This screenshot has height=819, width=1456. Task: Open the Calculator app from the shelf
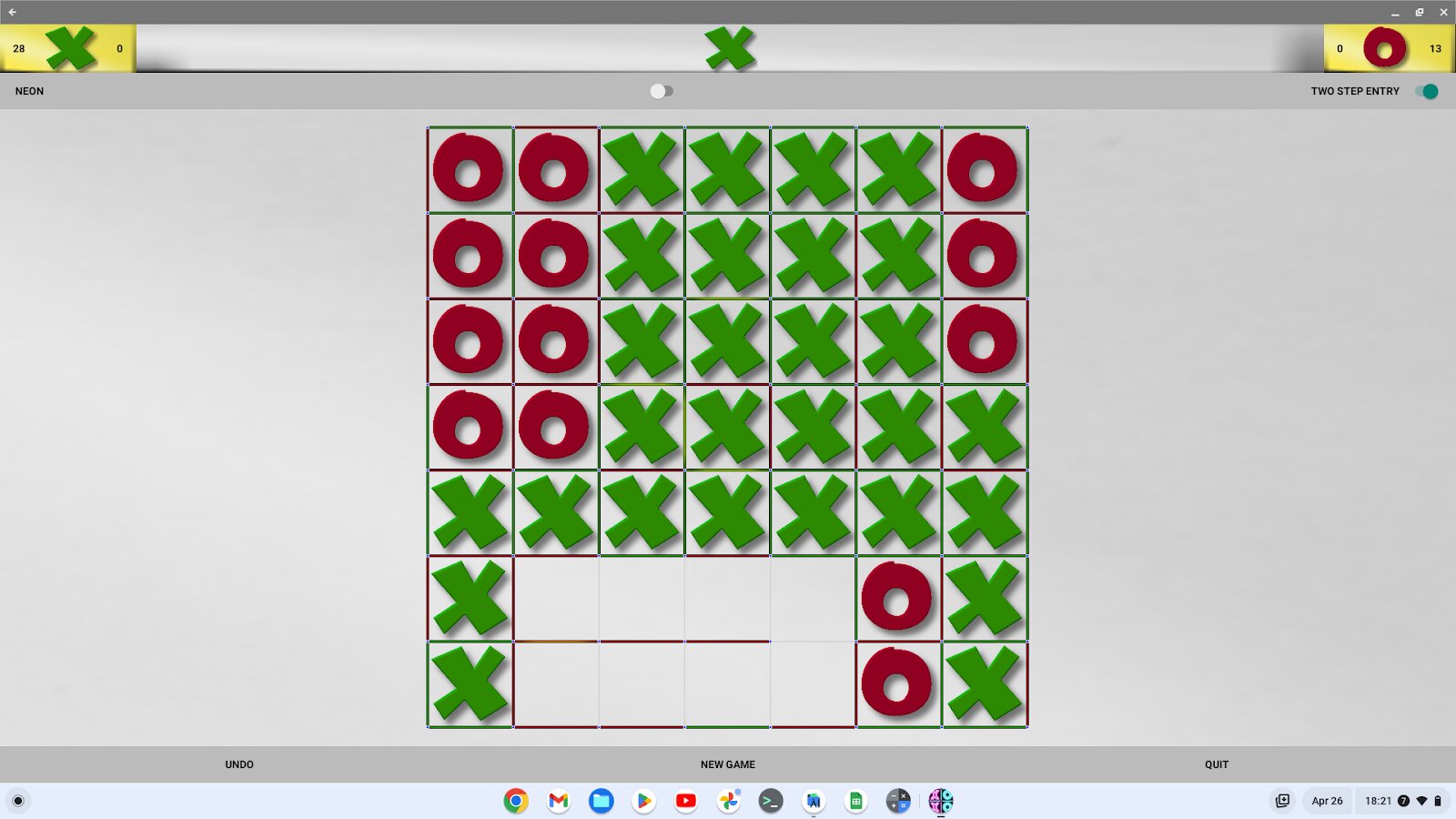898,801
